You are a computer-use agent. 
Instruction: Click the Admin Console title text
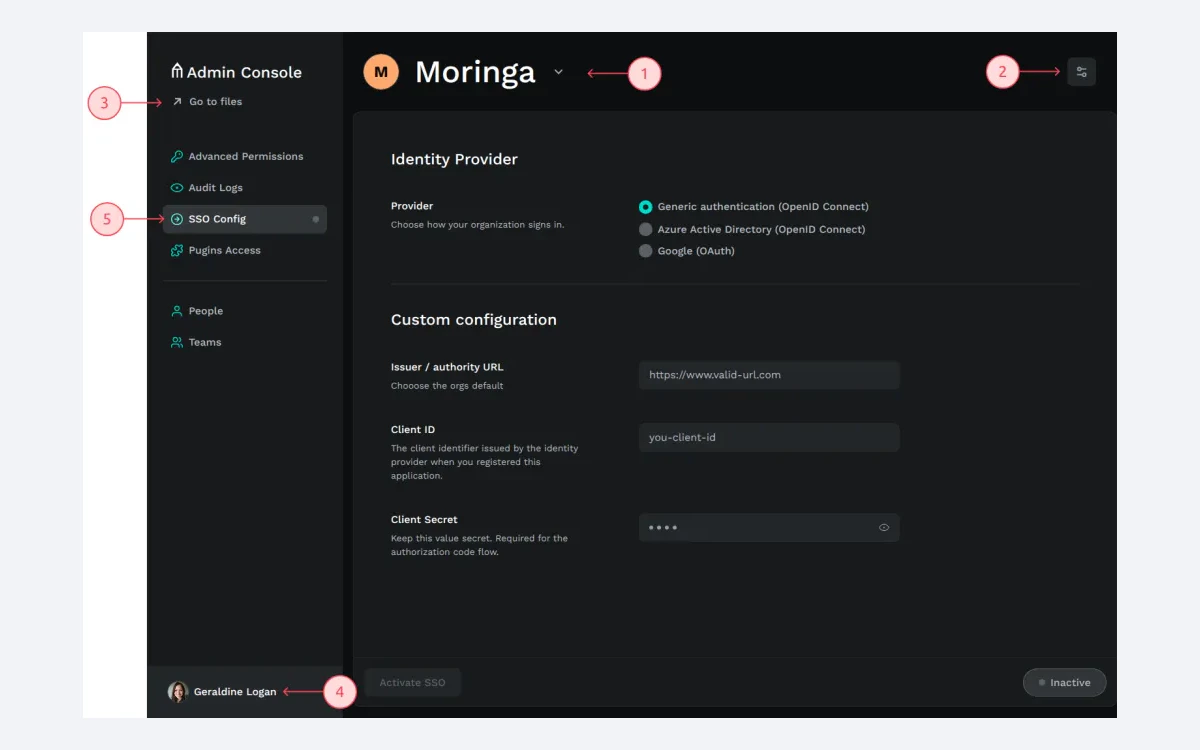click(x=244, y=72)
